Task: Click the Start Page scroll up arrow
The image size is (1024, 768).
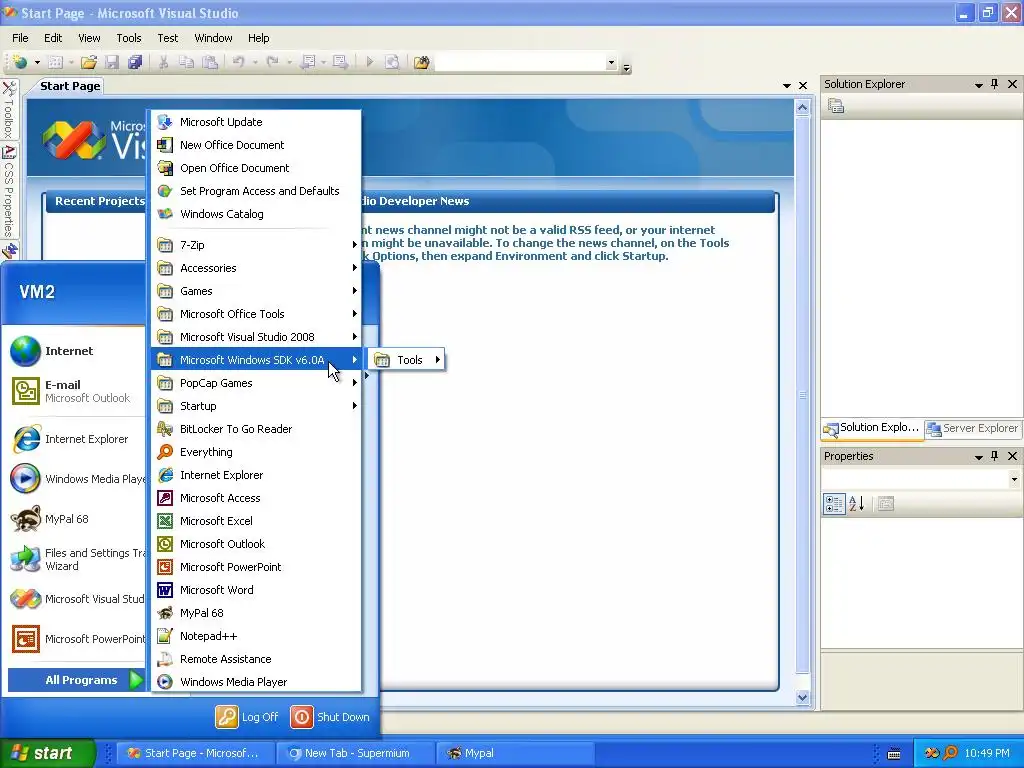Action: pos(803,107)
